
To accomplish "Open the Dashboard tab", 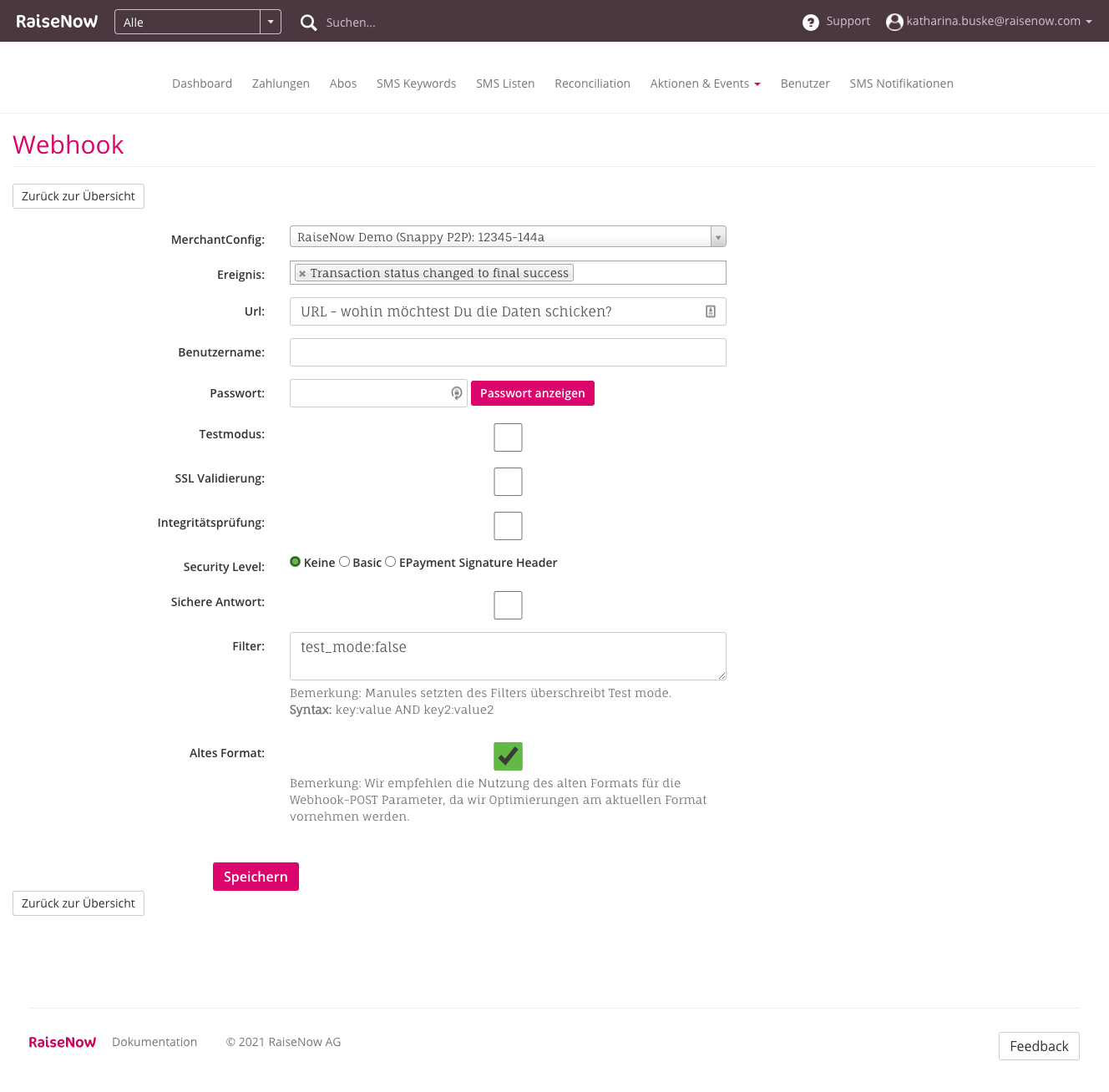I will (x=202, y=83).
